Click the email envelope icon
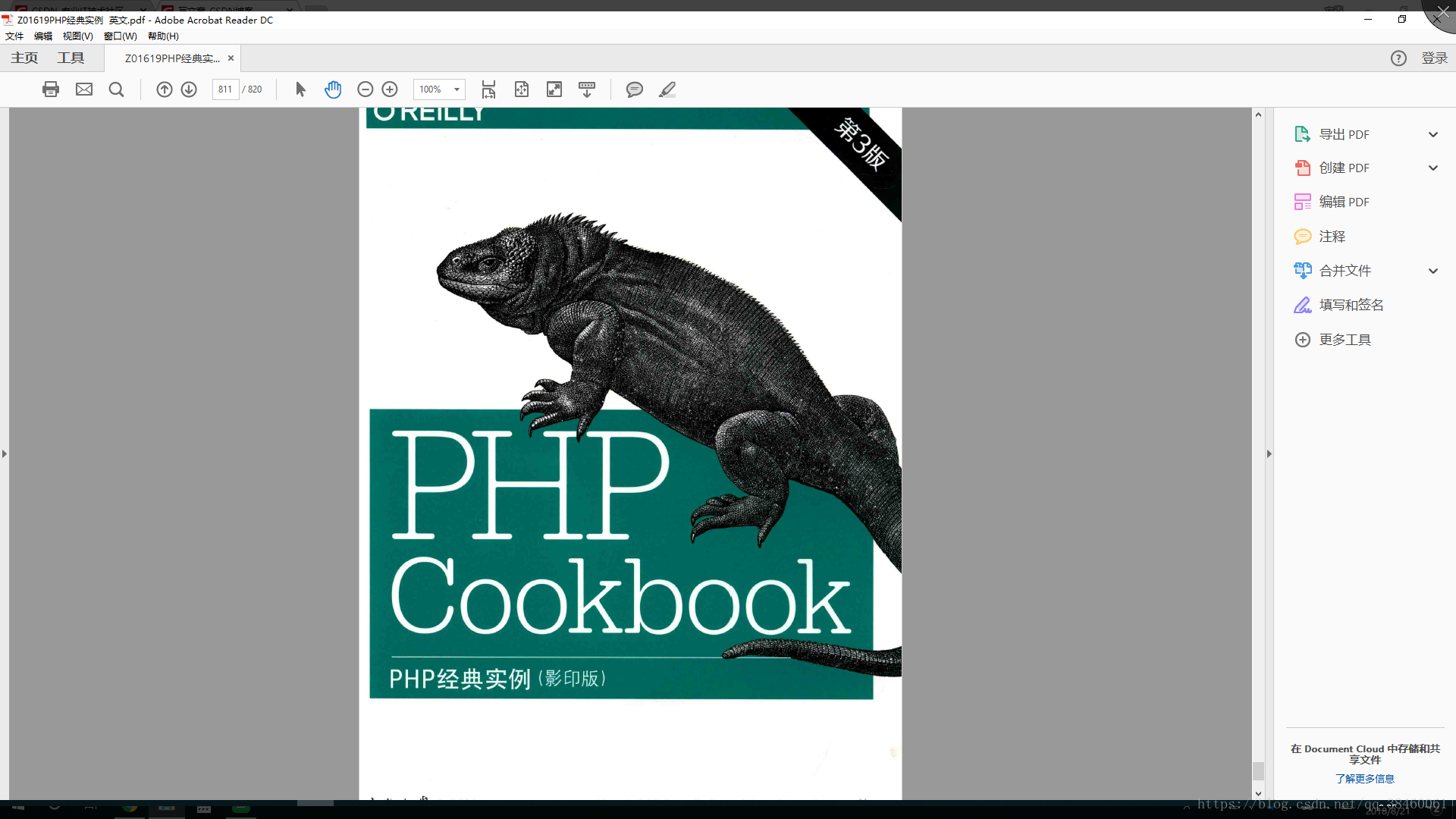1456x819 pixels. tap(84, 89)
